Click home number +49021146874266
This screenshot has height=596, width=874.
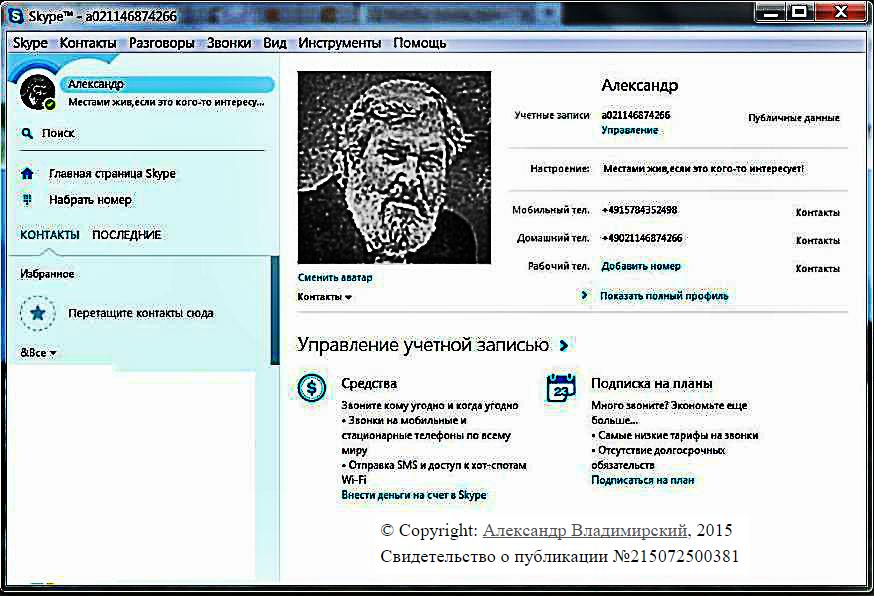pos(642,238)
